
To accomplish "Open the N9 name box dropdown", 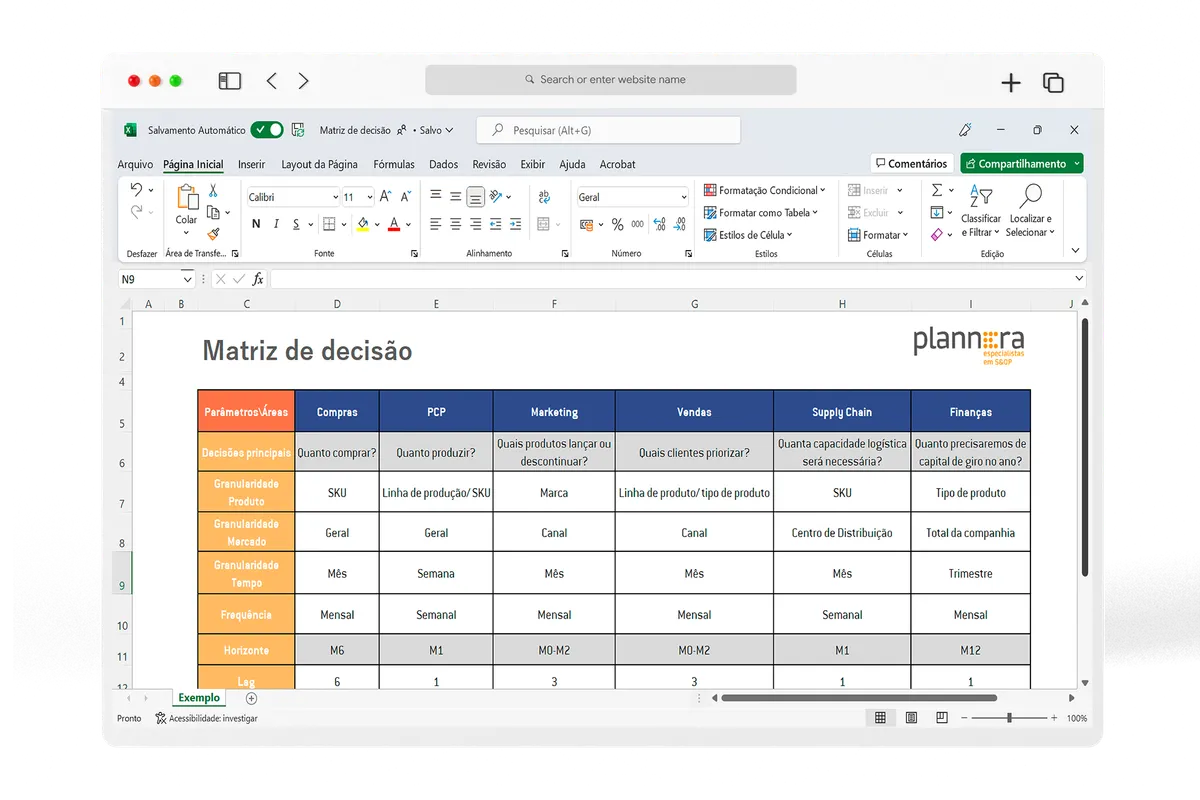I will 187,279.
